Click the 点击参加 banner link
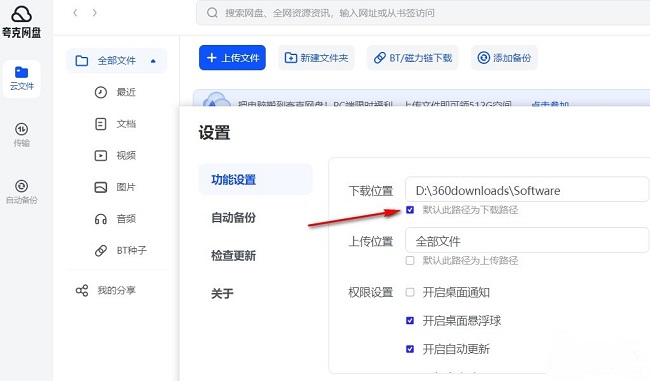This screenshot has height=381, width=650. pos(550,104)
